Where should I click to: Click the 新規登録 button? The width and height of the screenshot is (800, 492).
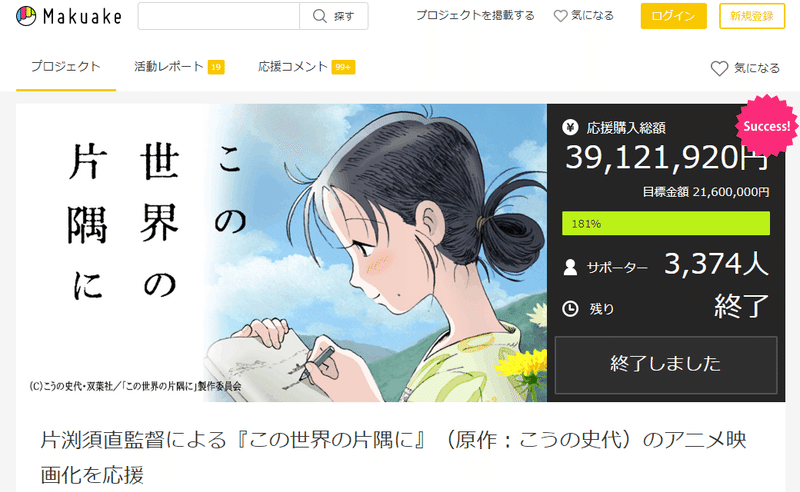click(752, 16)
